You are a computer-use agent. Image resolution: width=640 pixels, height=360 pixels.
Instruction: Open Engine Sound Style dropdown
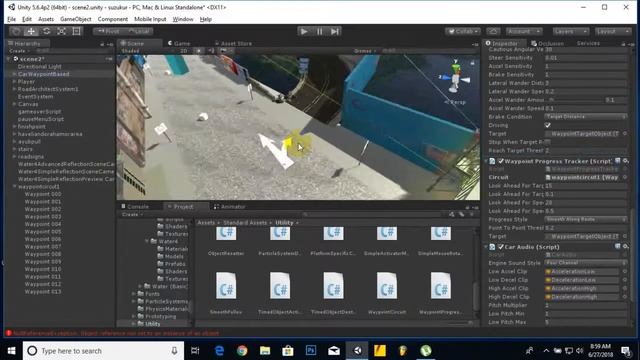(586, 263)
